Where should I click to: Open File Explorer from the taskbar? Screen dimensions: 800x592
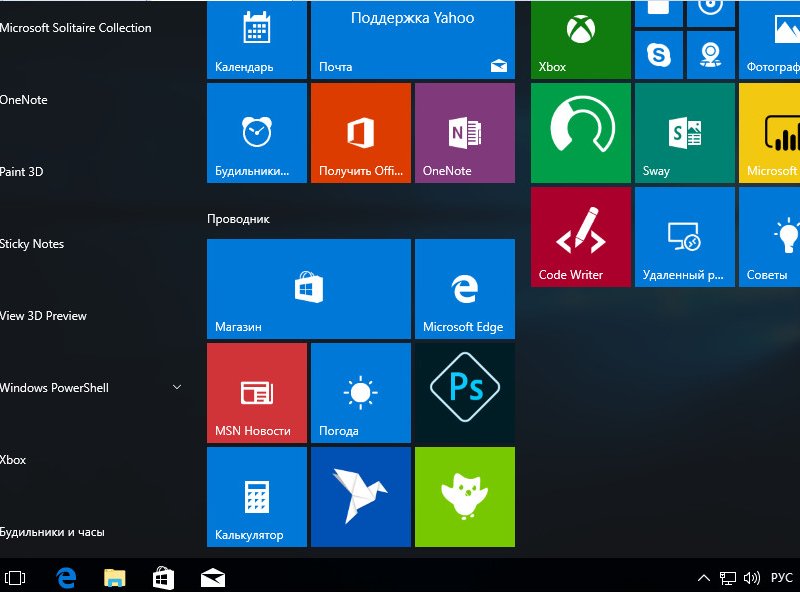[x=115, y=578]
